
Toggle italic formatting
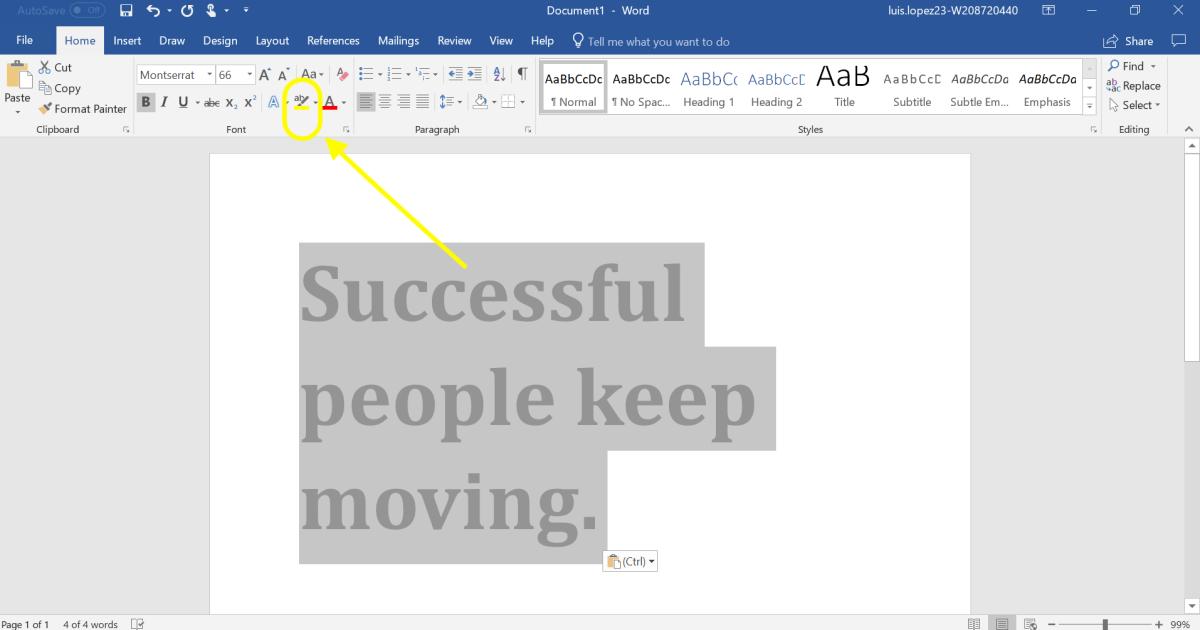tap(163, 101)
